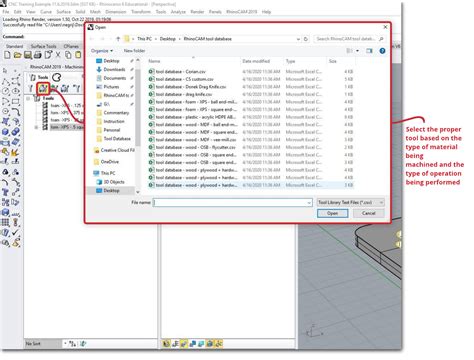Select 'tool database - Donek Drag Knife.csv'
The height and width of the screenshot is (360, 474).
pos(250,87)
